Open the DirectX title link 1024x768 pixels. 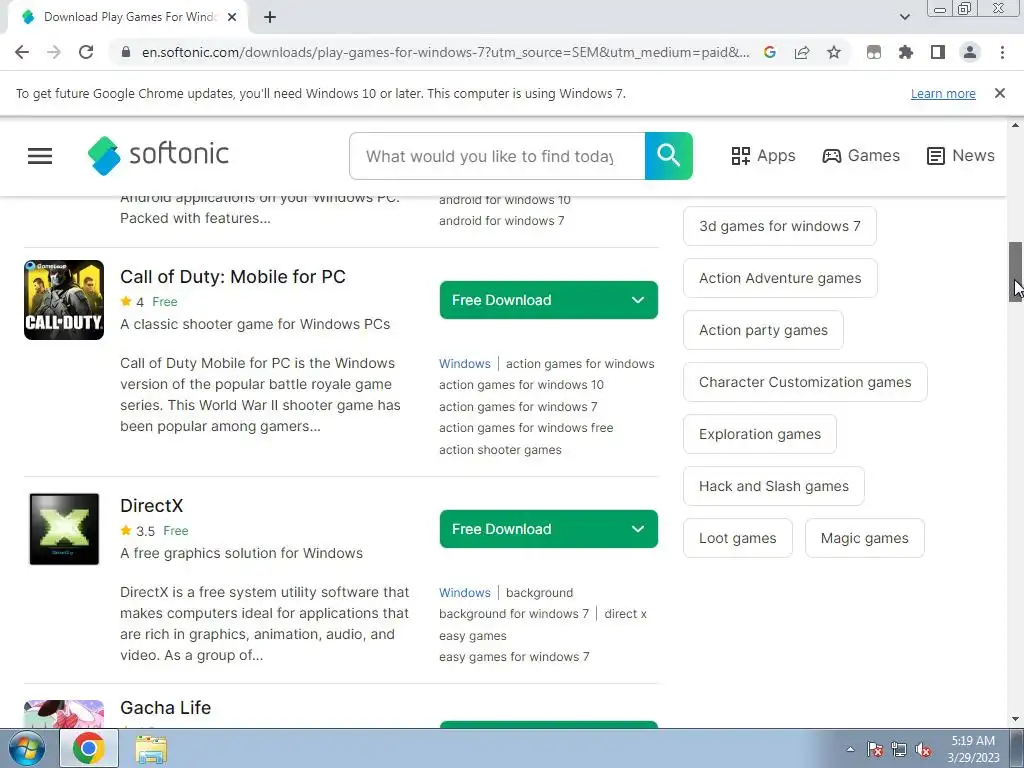coord(152,505)
